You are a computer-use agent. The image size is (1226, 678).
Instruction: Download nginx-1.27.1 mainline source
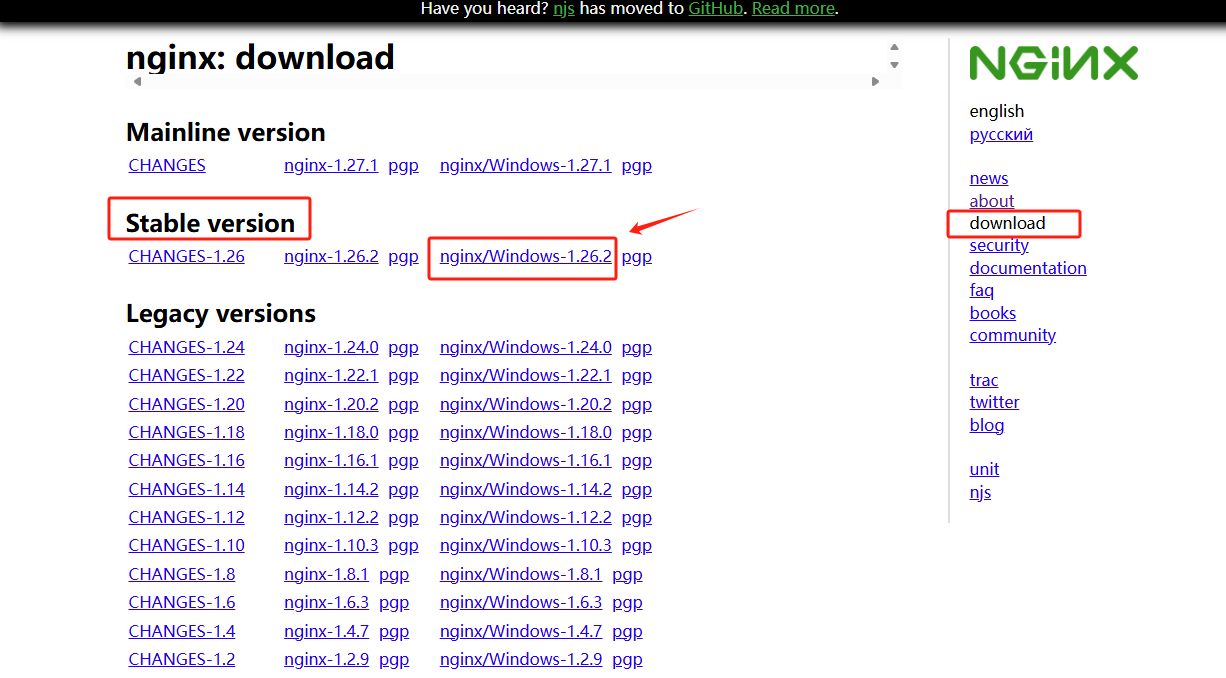tap(331, 165)
